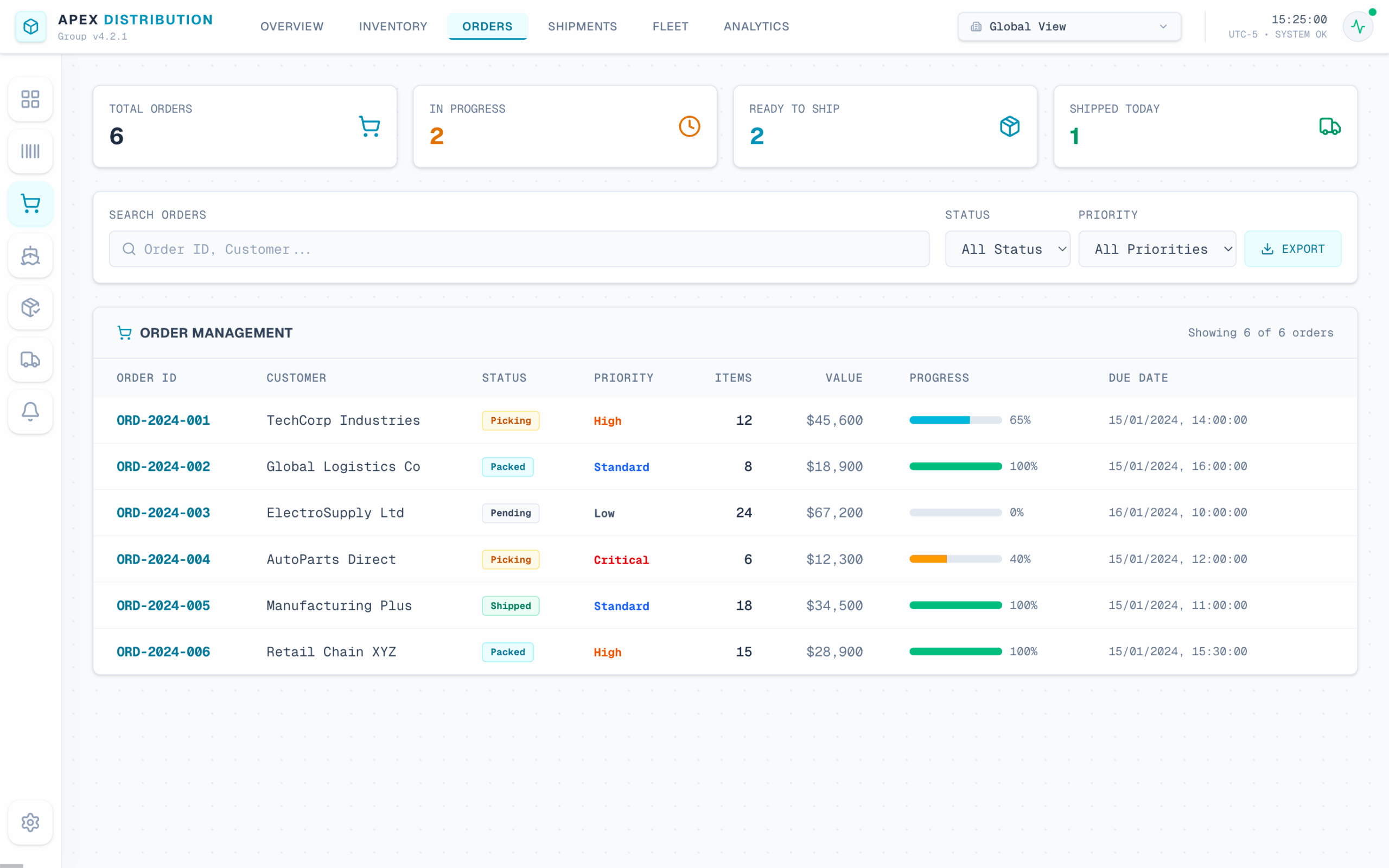The image size is (1389, 868).
Task: Open settings gear at sidebar bottom
Action: [x=30, y=822]
